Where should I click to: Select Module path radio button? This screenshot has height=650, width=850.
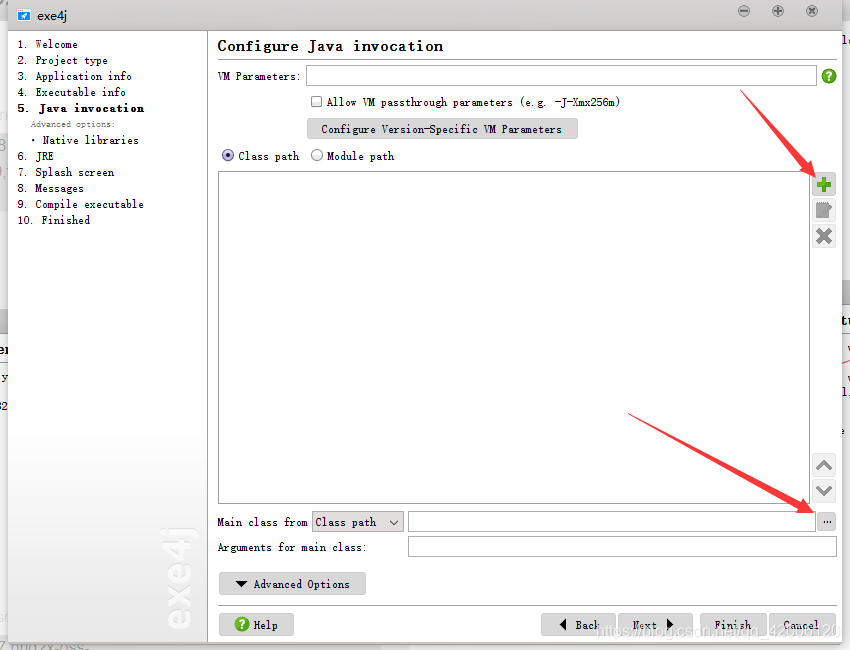317,156
